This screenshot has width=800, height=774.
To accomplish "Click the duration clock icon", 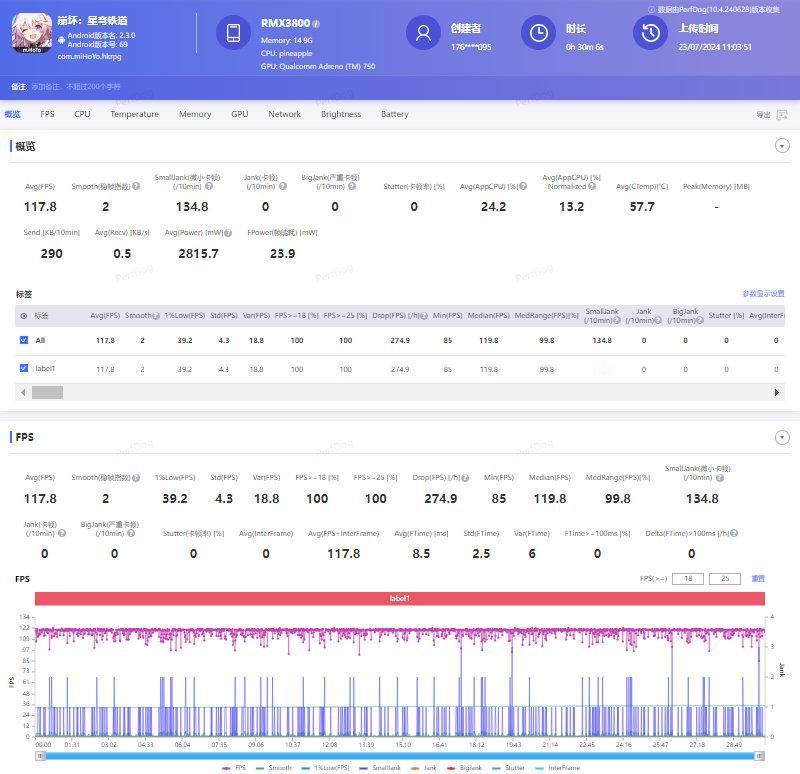I will [x=538, y=33].
